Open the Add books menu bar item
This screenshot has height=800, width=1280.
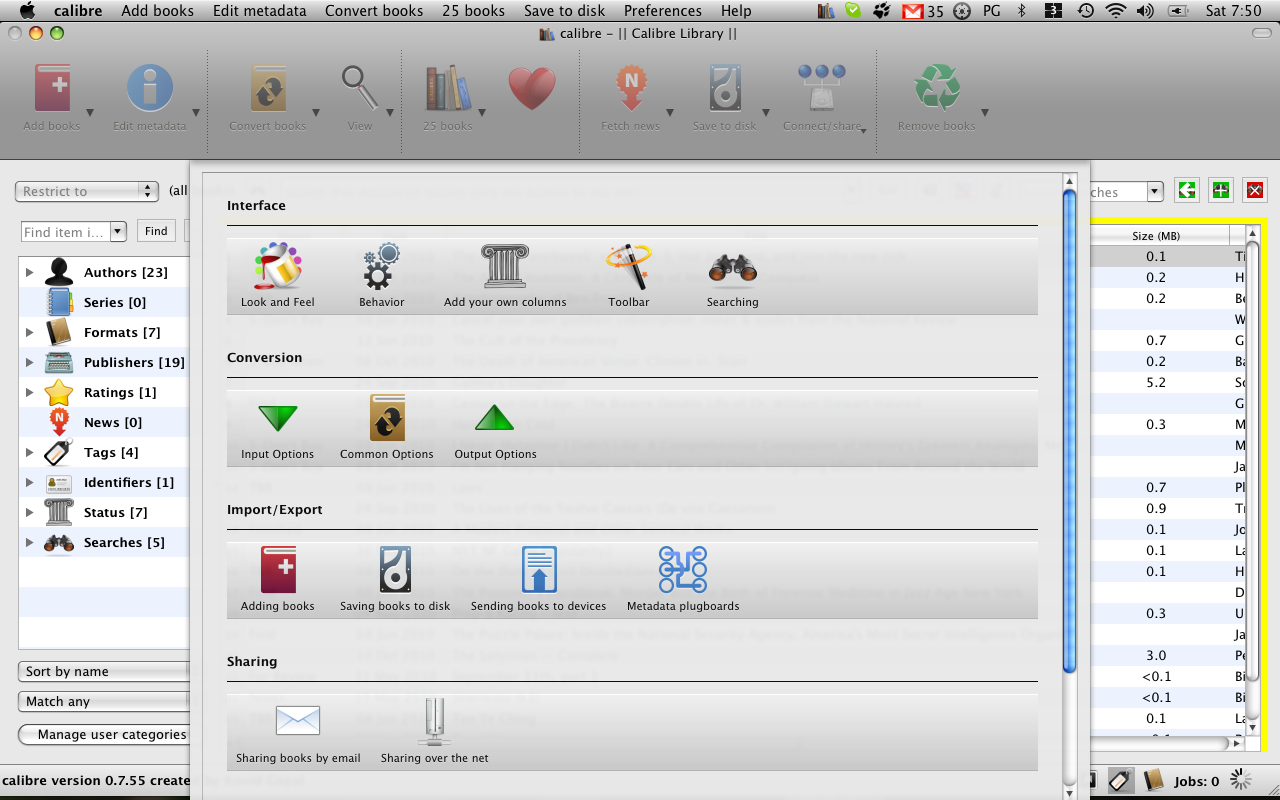(157, 11)
